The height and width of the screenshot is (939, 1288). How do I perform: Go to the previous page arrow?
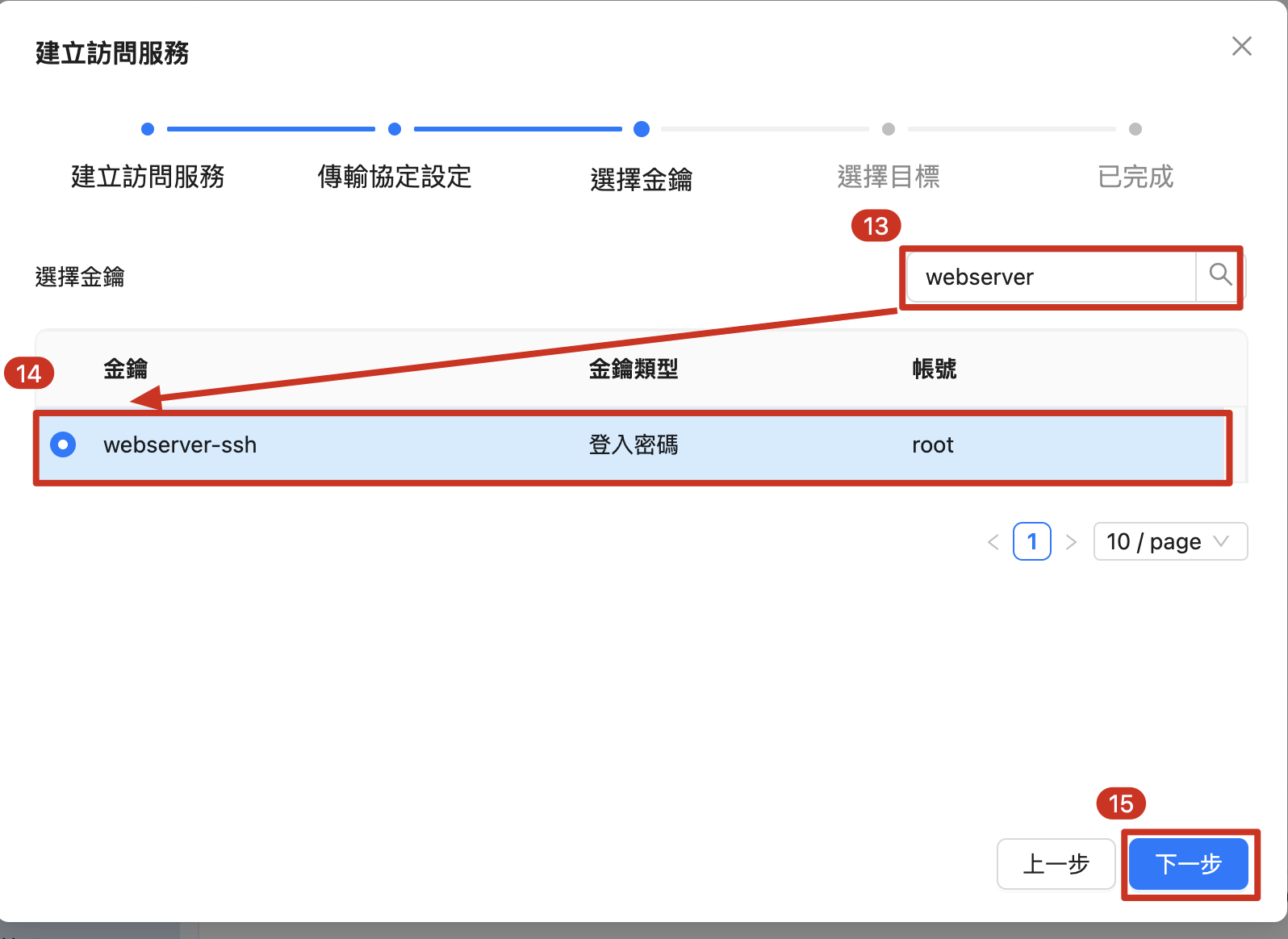pos(993,542)
